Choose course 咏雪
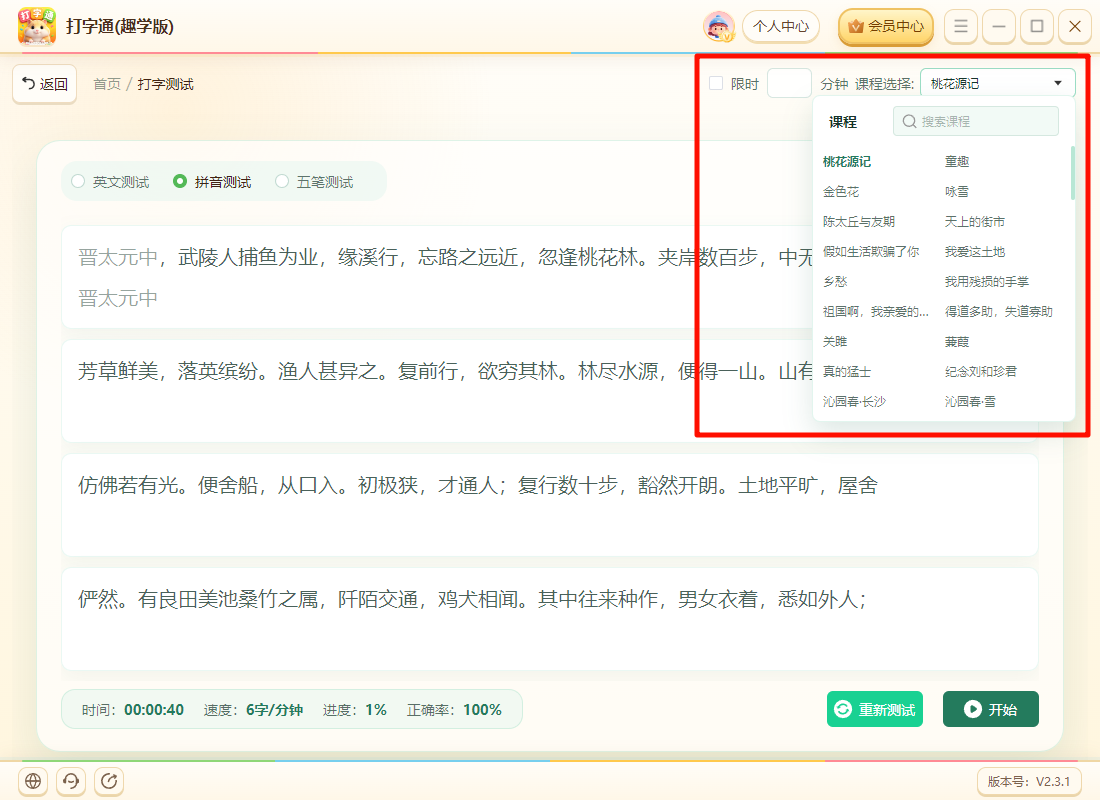Viewport: 1100px width, 800px height. (957, 192)
